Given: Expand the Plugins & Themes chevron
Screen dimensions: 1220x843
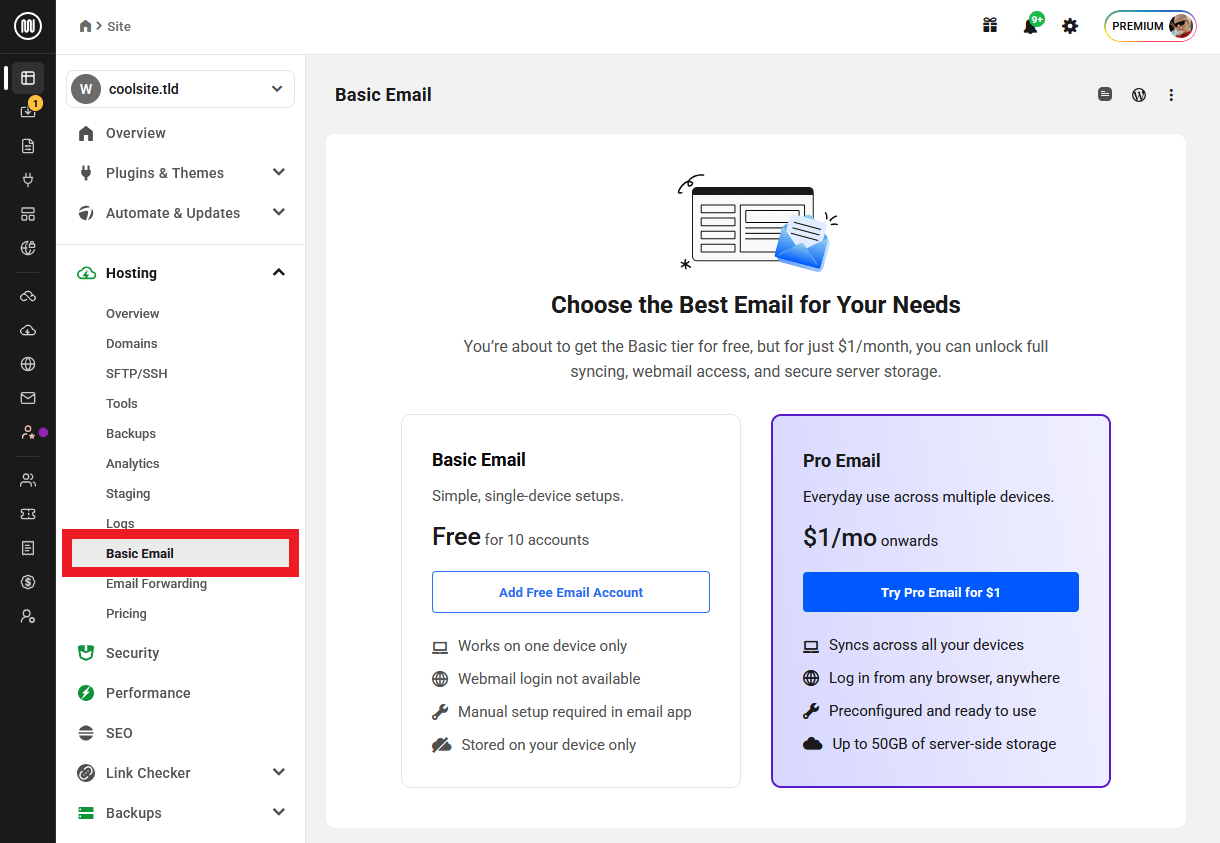Looking at the screenshot, I should click(x=279, y=172).
